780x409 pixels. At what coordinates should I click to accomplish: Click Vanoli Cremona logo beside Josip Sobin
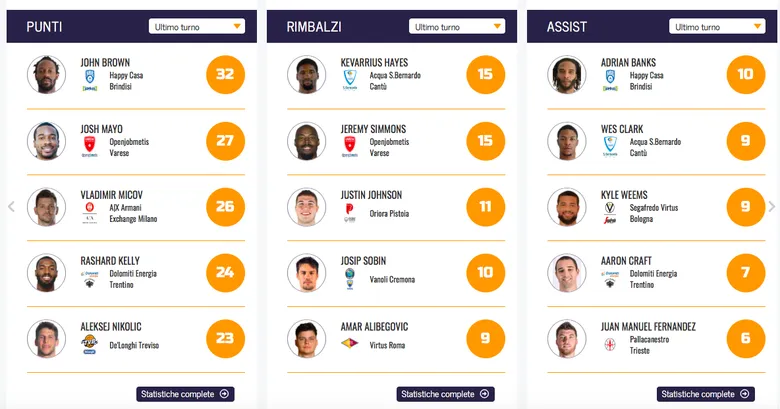[350, 279]
